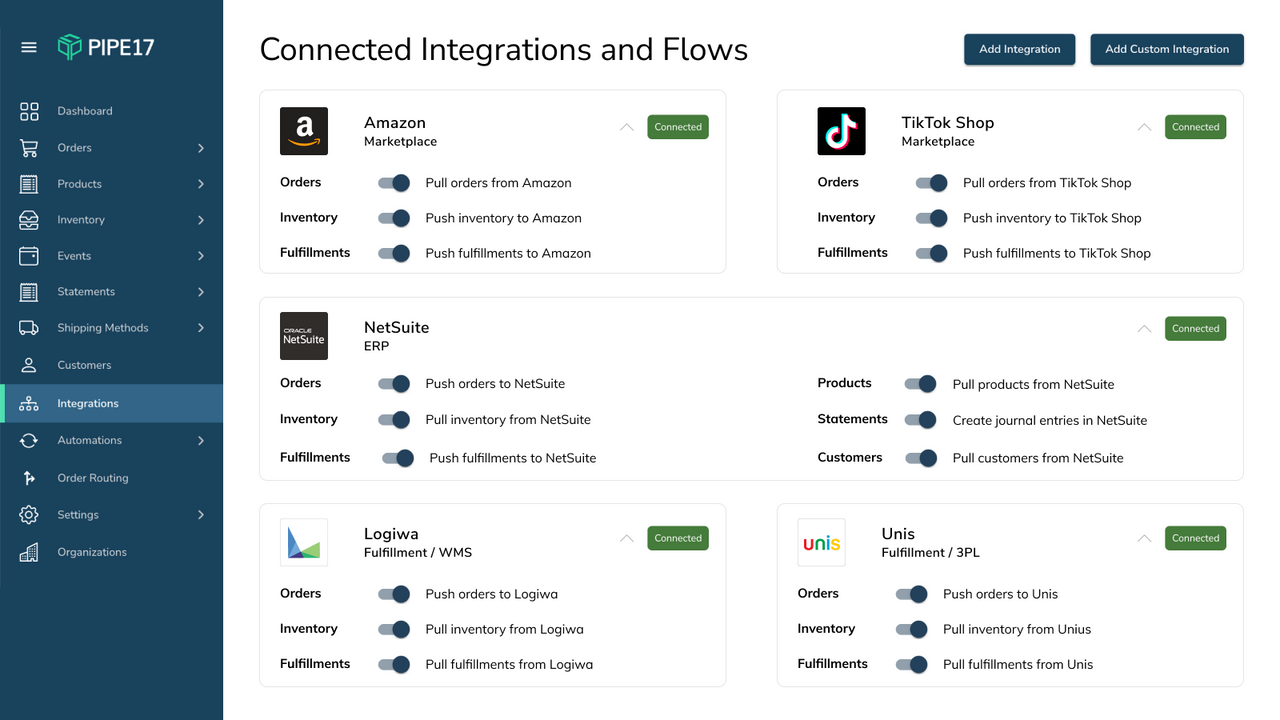Toggle Pull inventory from Unius
The width and height of the screenshot is (1280, 720).
tap(912, 629)
